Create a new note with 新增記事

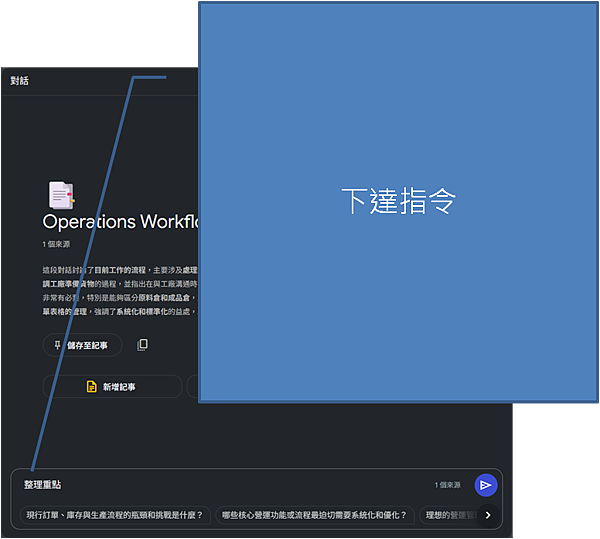112,387
